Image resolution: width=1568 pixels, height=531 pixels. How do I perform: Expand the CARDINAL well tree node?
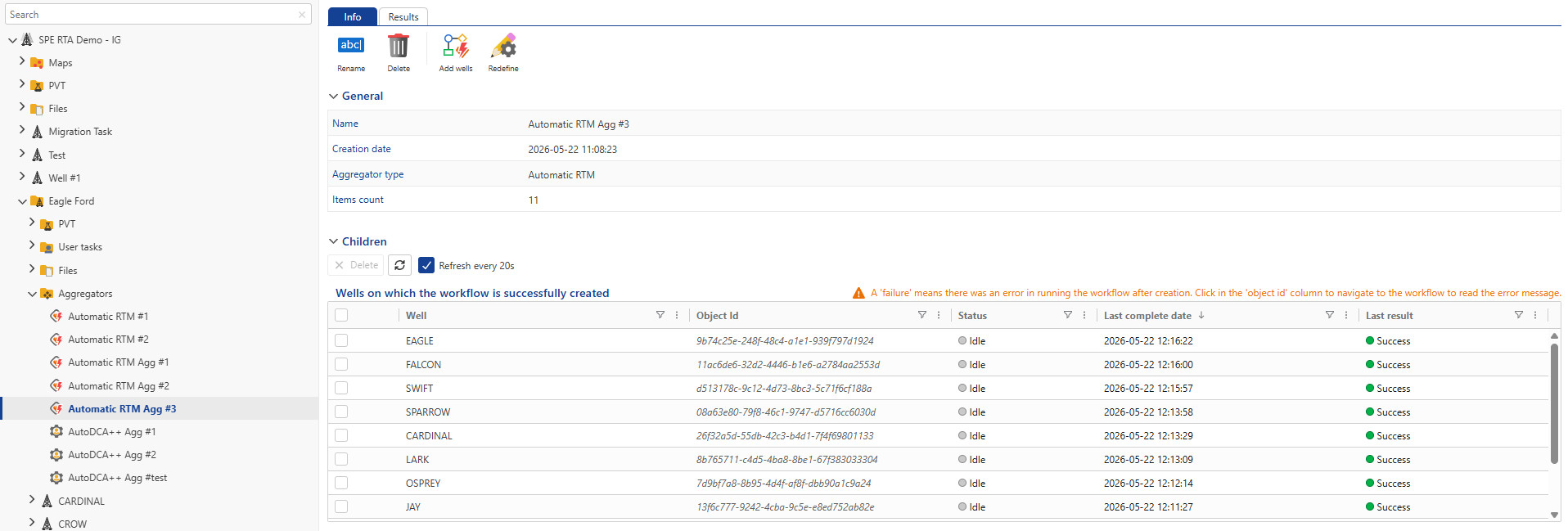coord(32,499)
